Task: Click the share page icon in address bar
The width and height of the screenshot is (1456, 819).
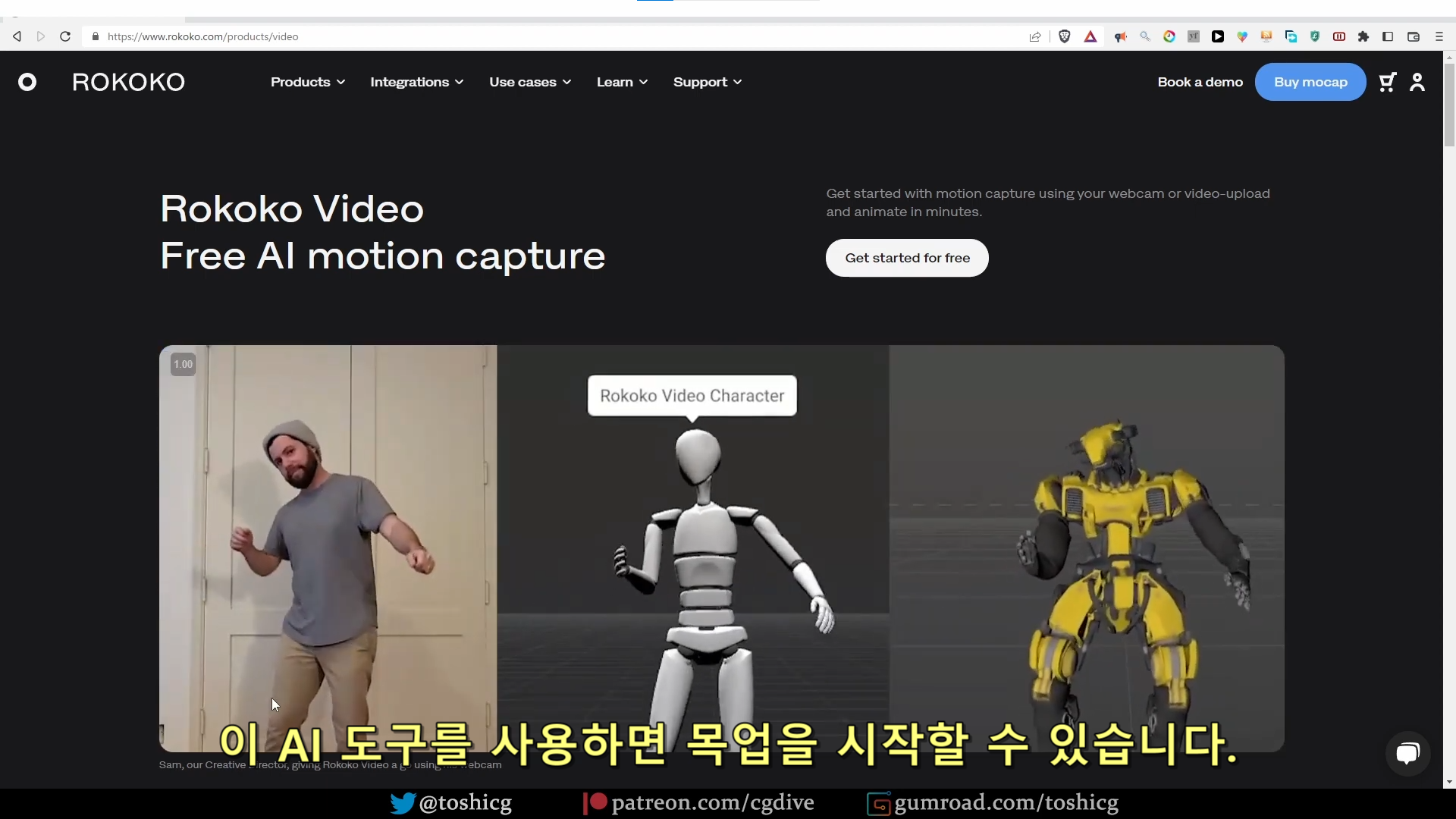Action: coord(1035,36)
